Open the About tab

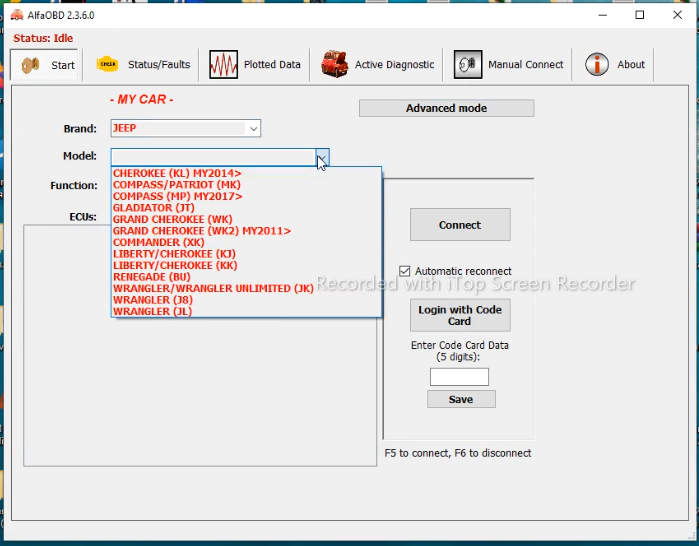pyautogui.click(x=631, y=65)
